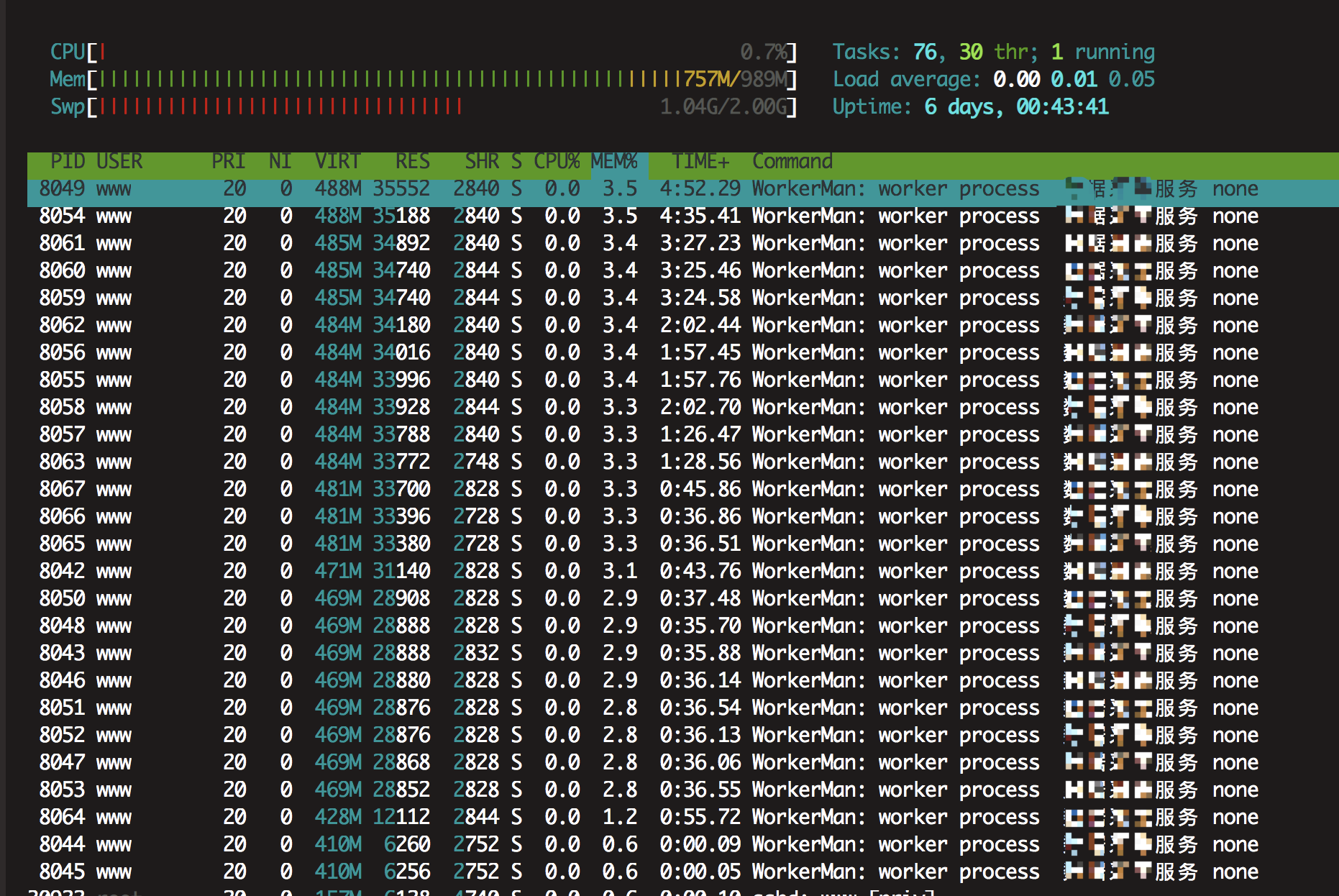Select the process with PID 8062
The image size is (1339, 896).
(683, 326)
